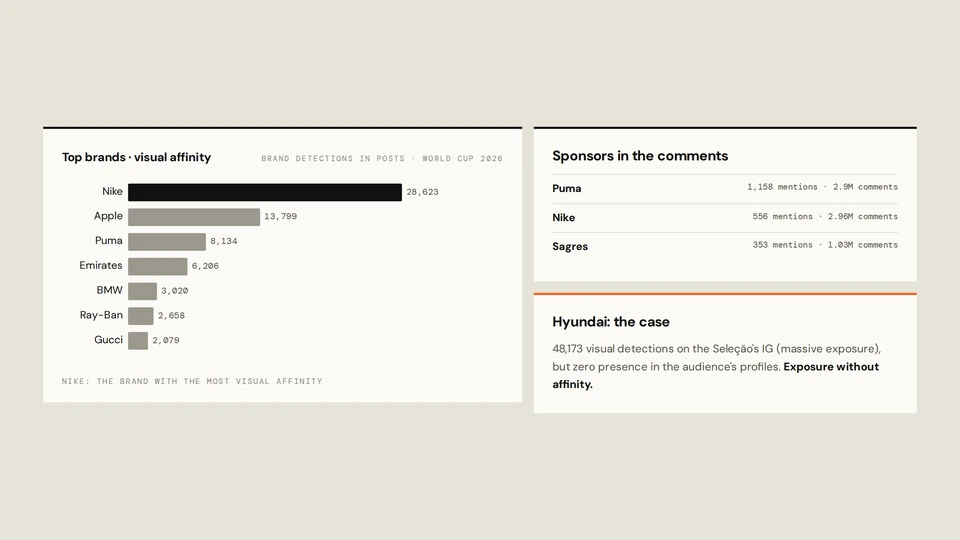Click Sagres in the sponsors list
The height and width of the screenshot is (540, 960).
click(x=570, y=247)
